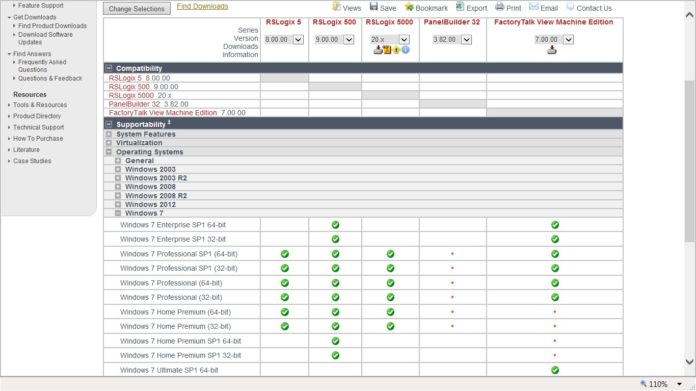Click RSLogix 5000 yellow warning icon

[x=396, y=50]
